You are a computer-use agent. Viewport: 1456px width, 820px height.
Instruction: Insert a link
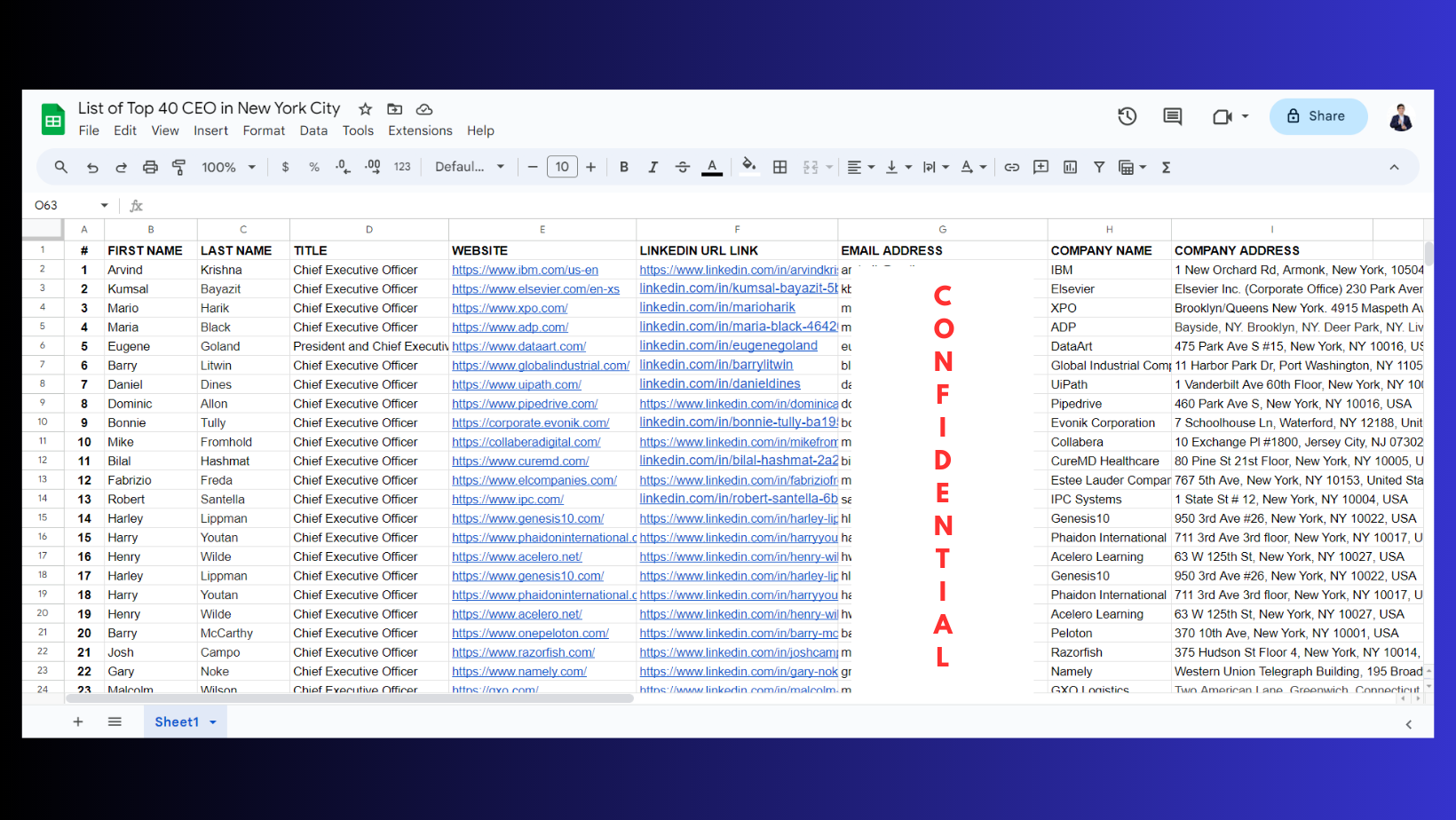click(x=1012, y=167)
